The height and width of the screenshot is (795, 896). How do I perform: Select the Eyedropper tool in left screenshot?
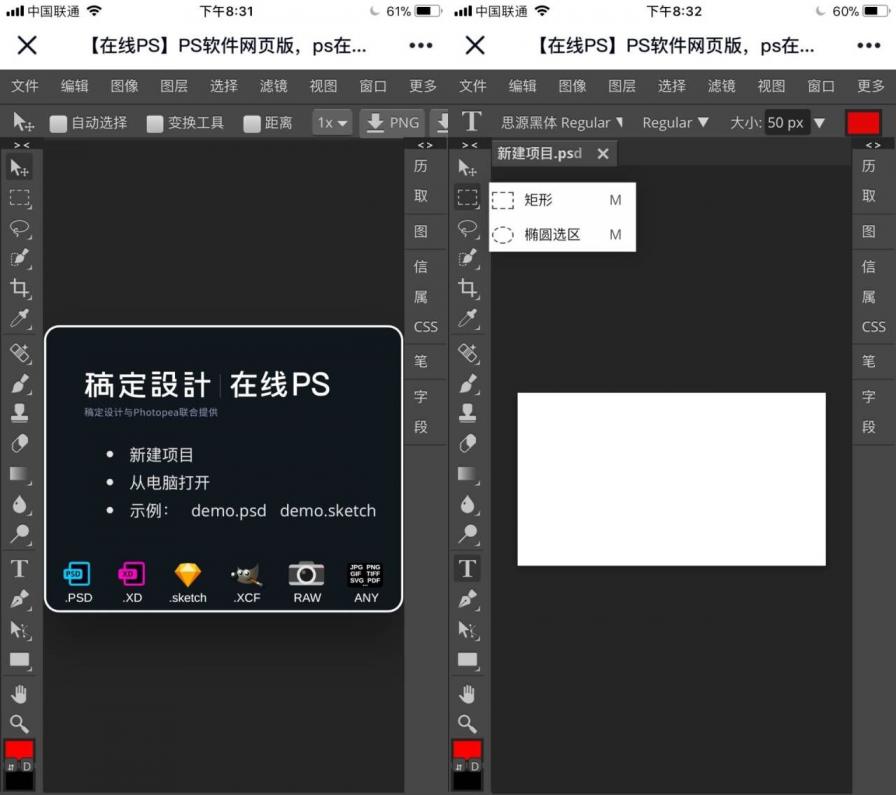(x=19, y=318)
